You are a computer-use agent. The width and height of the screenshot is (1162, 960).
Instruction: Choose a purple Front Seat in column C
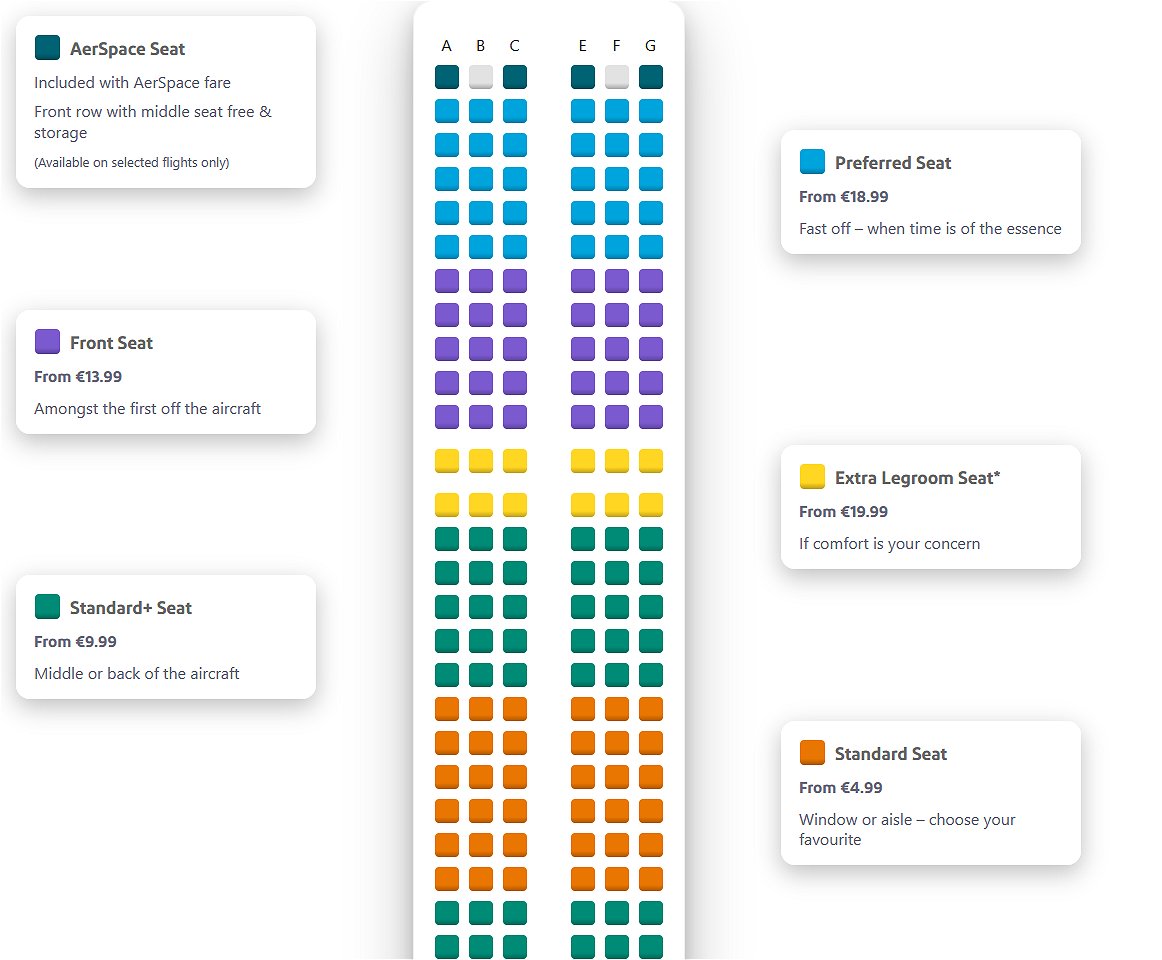pyautogui.click(x=514, y=315)
